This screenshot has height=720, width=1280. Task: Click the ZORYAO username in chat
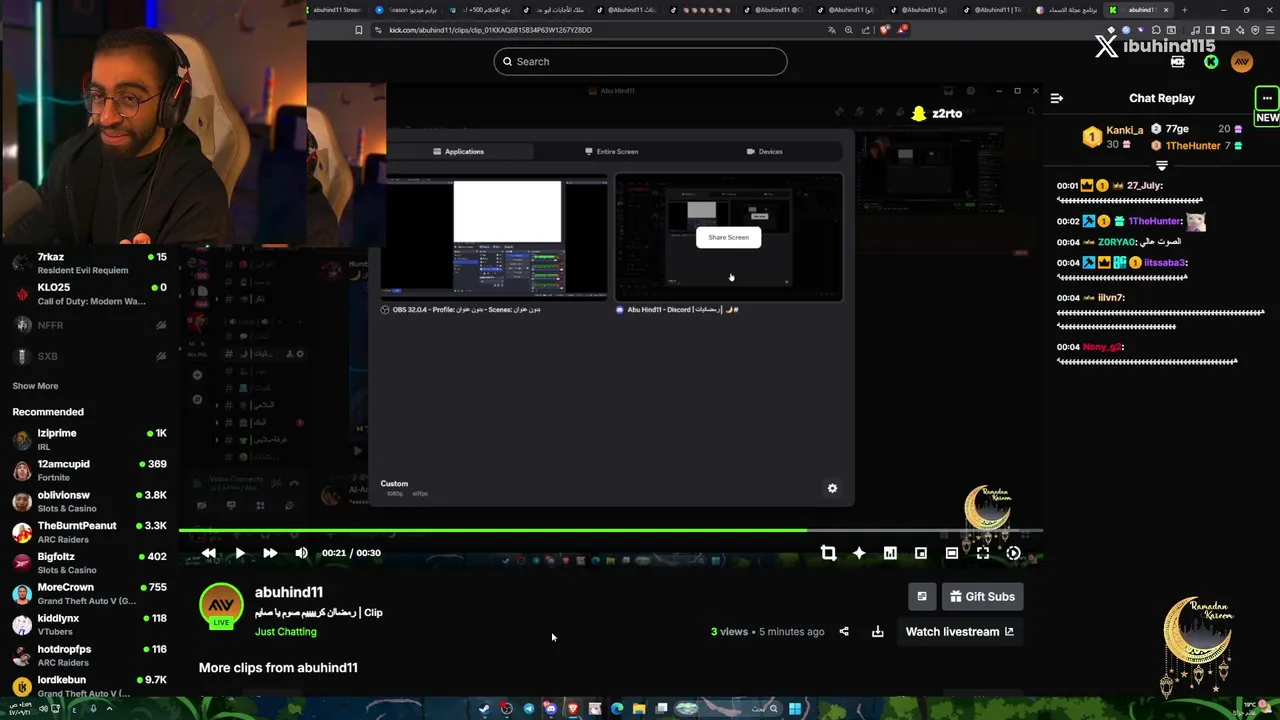[x=1117, y=242]
